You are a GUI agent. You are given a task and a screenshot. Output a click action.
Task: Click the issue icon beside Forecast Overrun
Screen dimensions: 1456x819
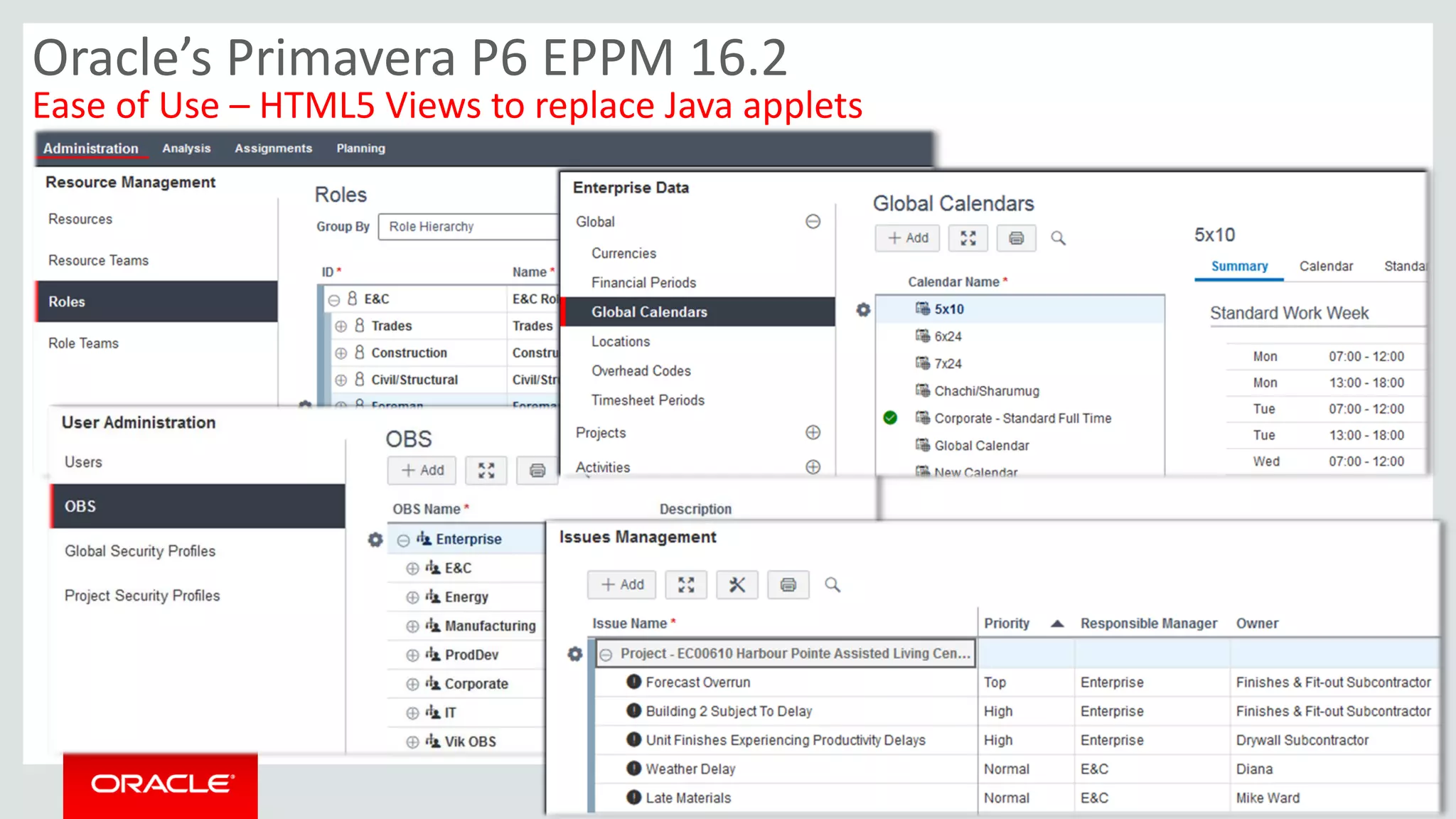tap(634, 682)
